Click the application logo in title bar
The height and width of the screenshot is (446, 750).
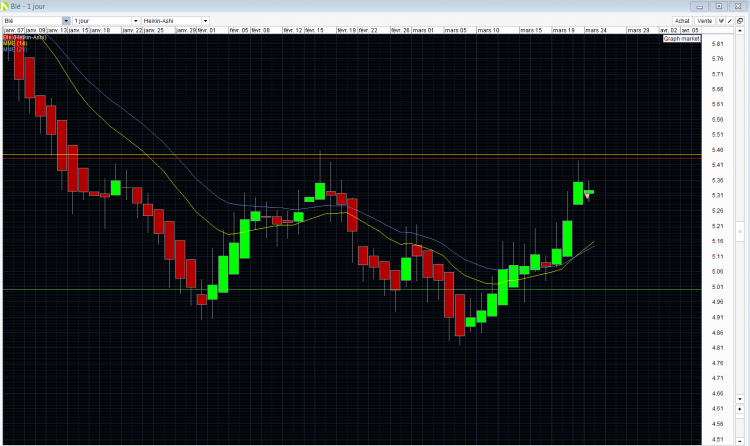tap(5, 6)
